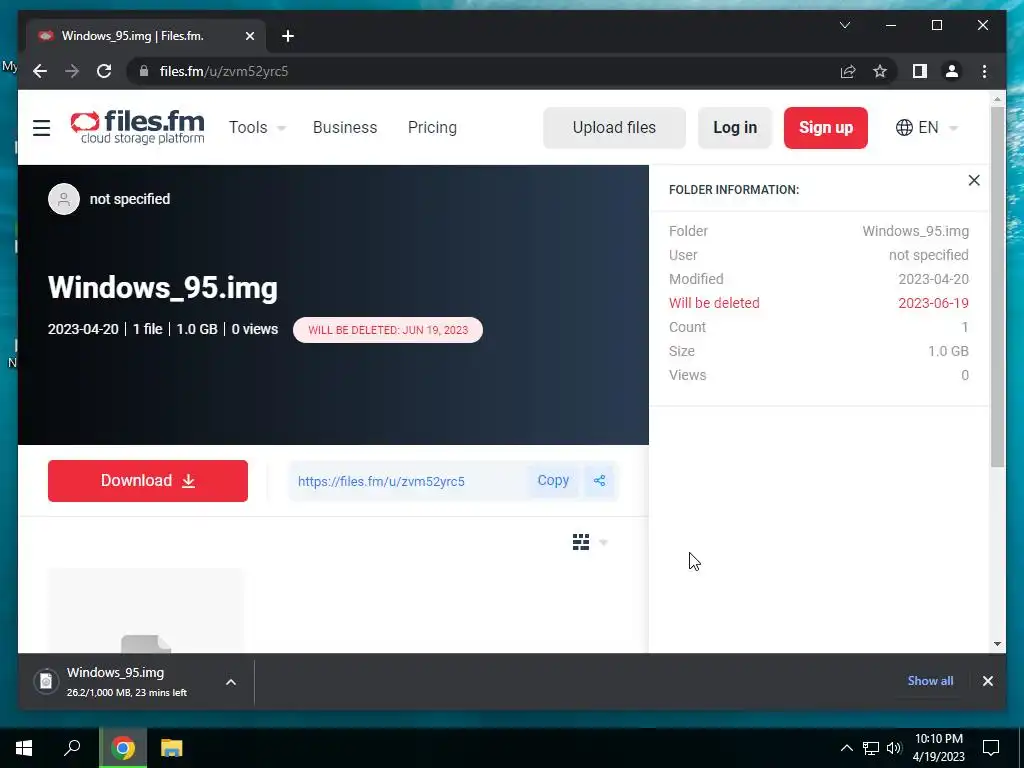This screenshot has height=768, width=1024.
Task: Switch file grid view layout
Action: point(581,542)
